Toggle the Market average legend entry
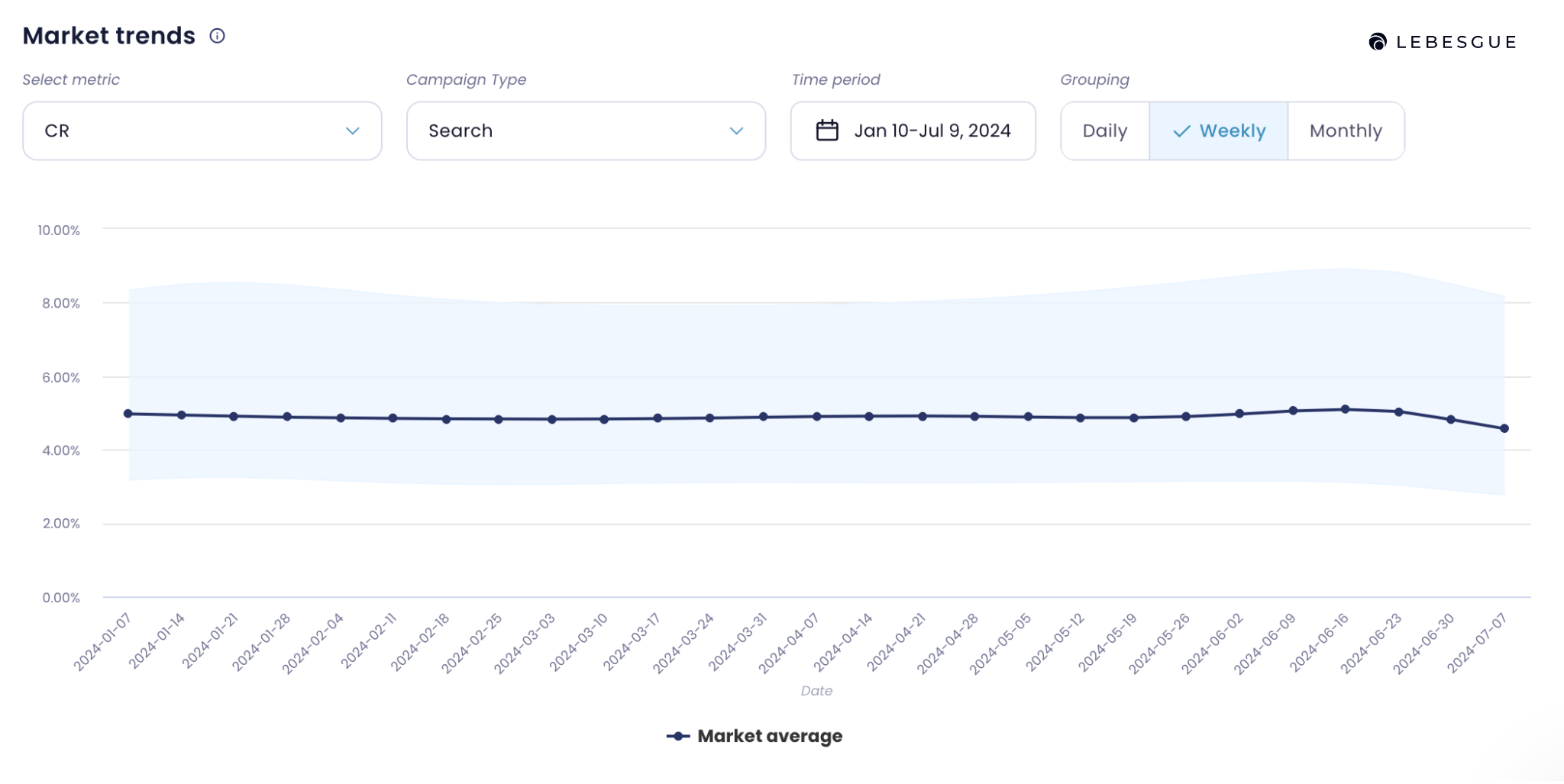The width and height of the screenshot is (1564, 784). (755, 736)
